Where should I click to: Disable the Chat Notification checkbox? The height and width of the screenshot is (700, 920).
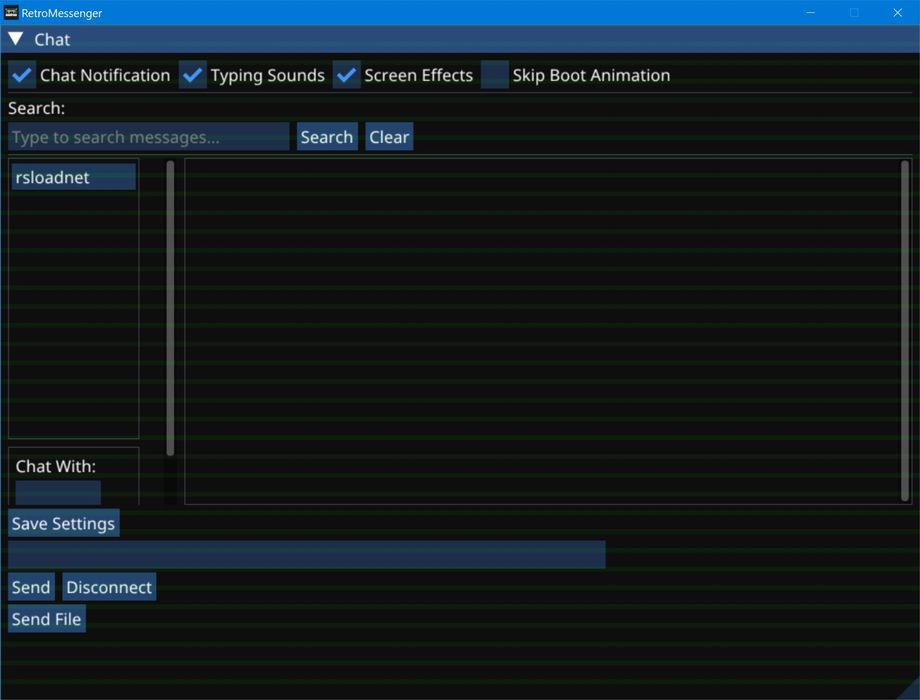[22, 75]
